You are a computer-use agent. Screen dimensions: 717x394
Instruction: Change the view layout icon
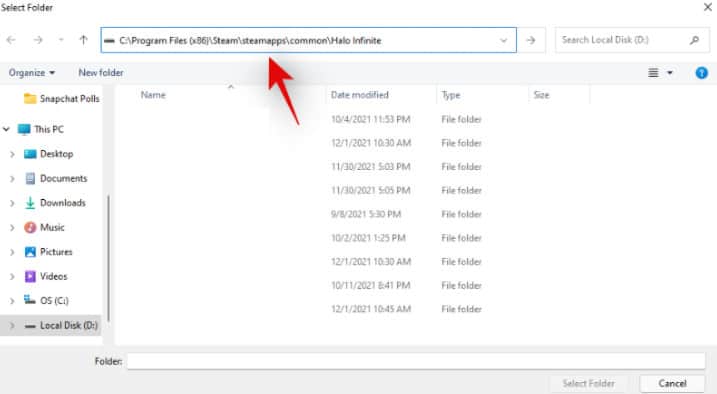[x=653, y=73]
